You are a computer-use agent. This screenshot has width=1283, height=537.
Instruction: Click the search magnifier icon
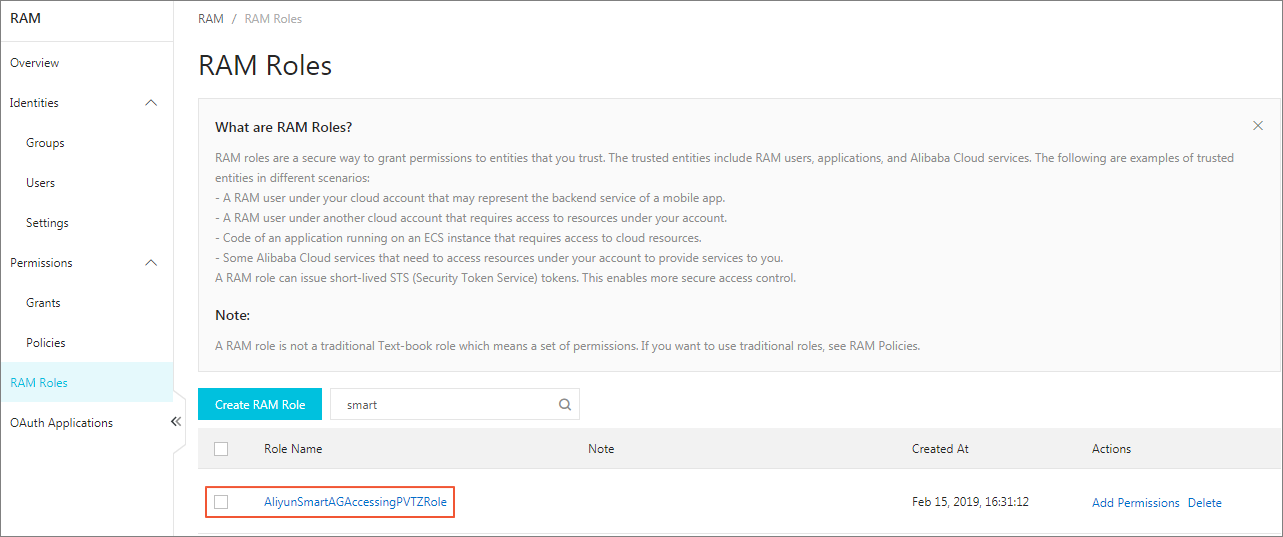click(565, 405)
